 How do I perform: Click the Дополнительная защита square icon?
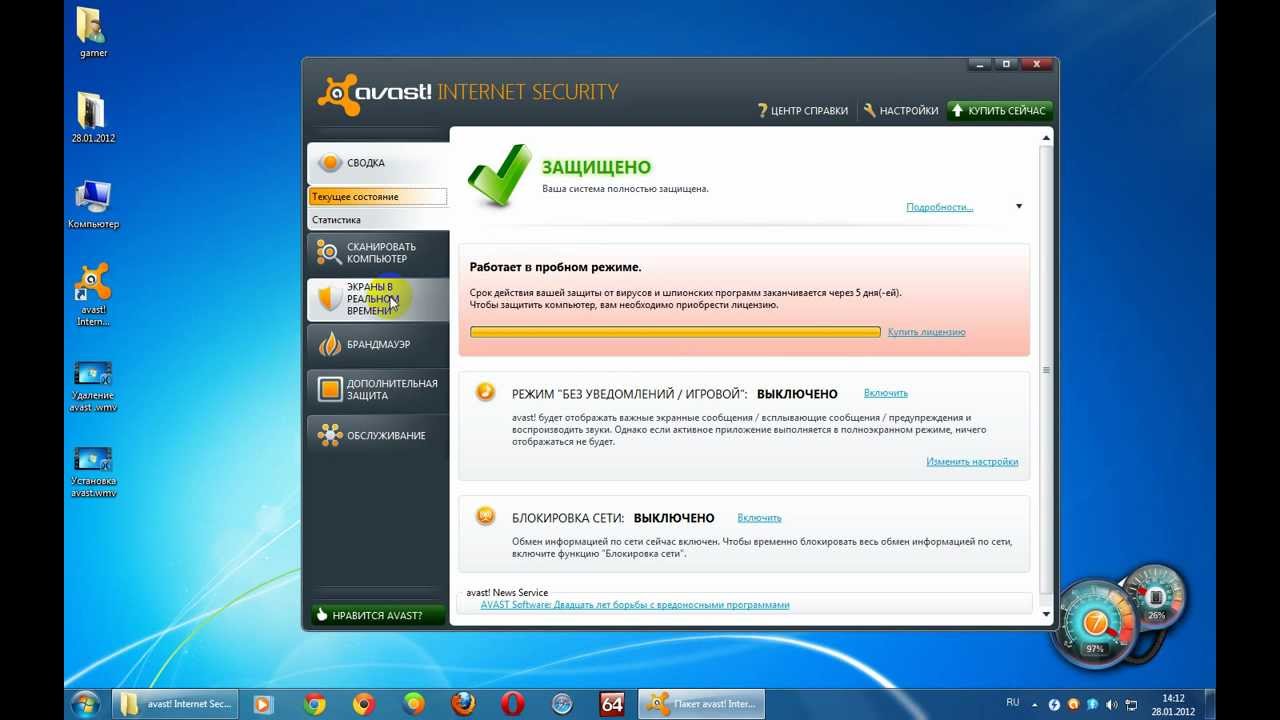[x=329, y=389]
